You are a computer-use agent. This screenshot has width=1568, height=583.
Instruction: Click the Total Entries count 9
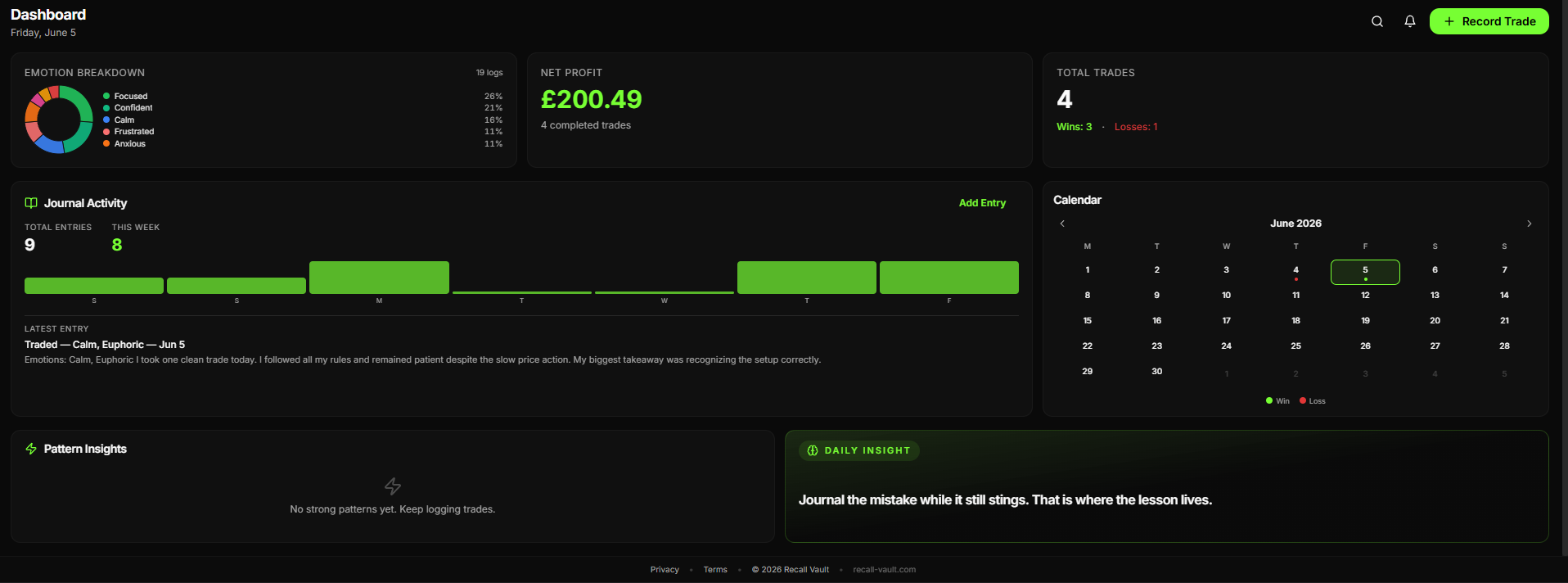[29, 245]
